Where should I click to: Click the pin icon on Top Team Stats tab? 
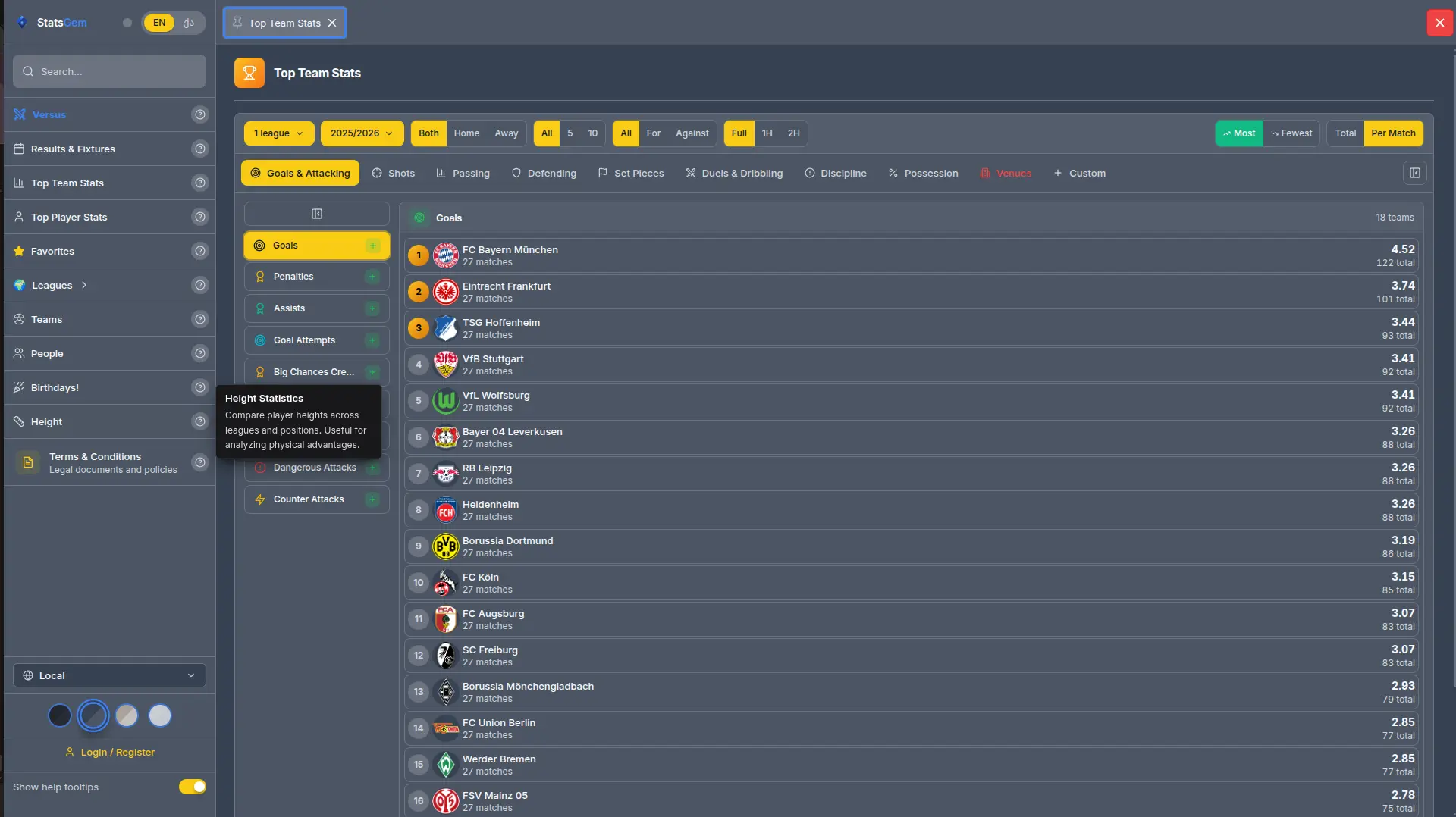click(x=237, y=23)
